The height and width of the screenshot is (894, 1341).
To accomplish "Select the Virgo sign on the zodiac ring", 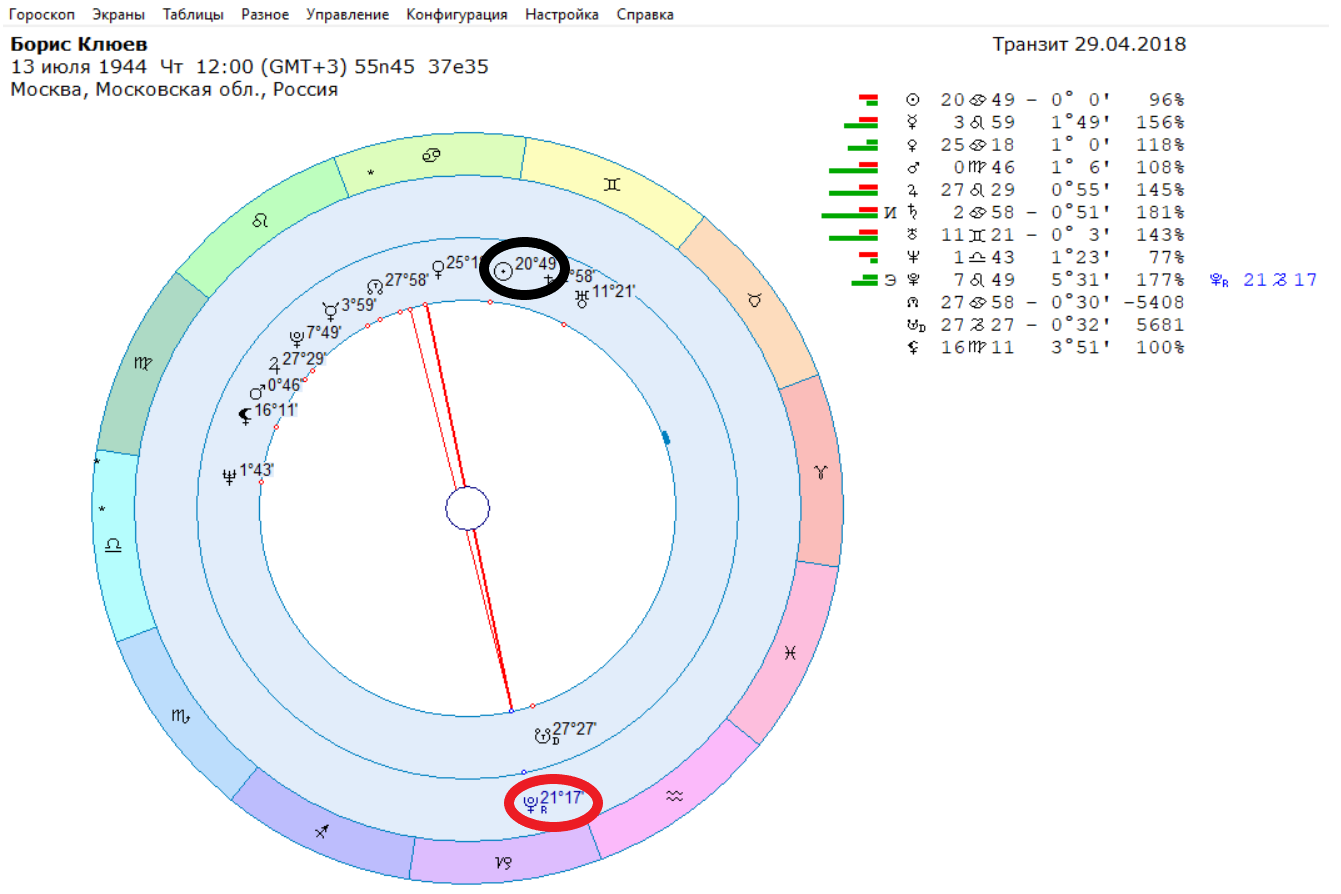I will 144,363.
